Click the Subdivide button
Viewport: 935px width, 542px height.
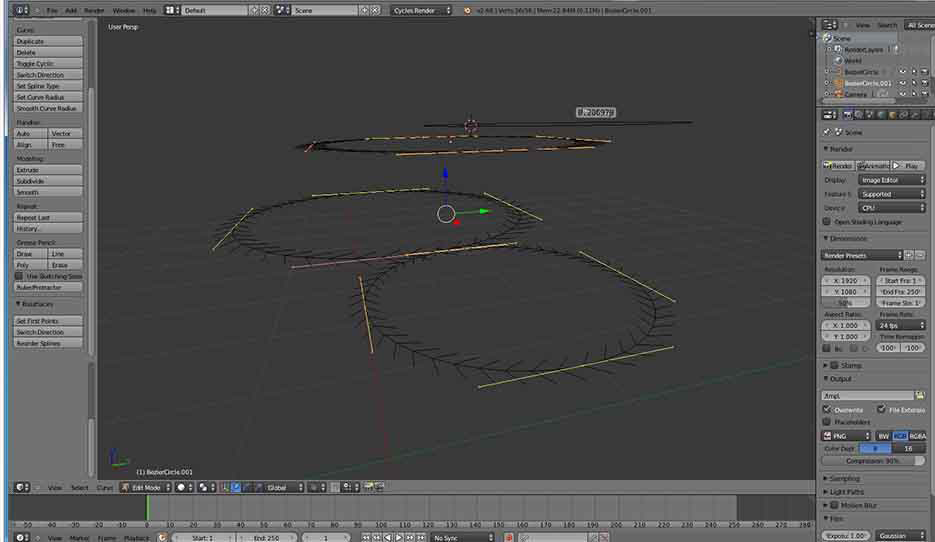tap(48, 181)
